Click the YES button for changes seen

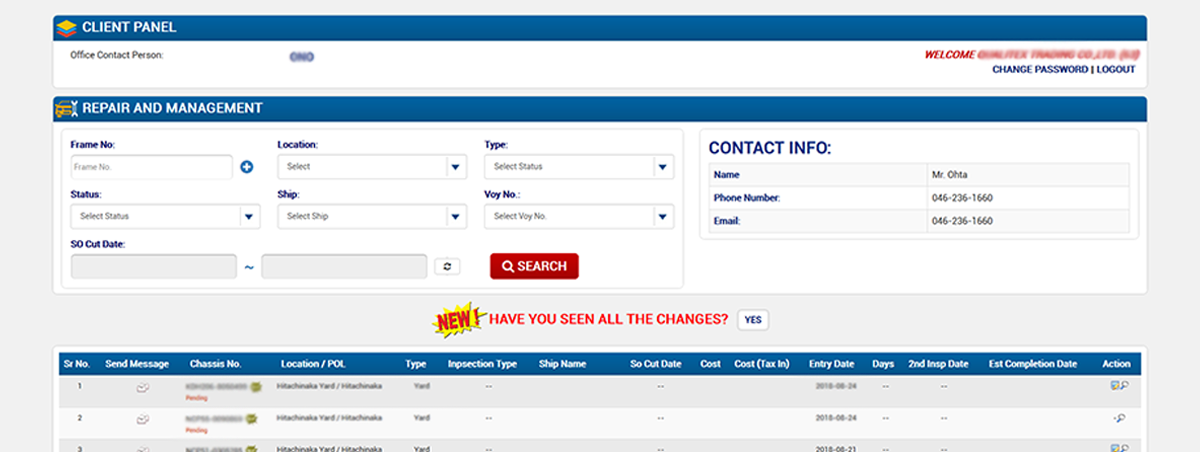753,320
